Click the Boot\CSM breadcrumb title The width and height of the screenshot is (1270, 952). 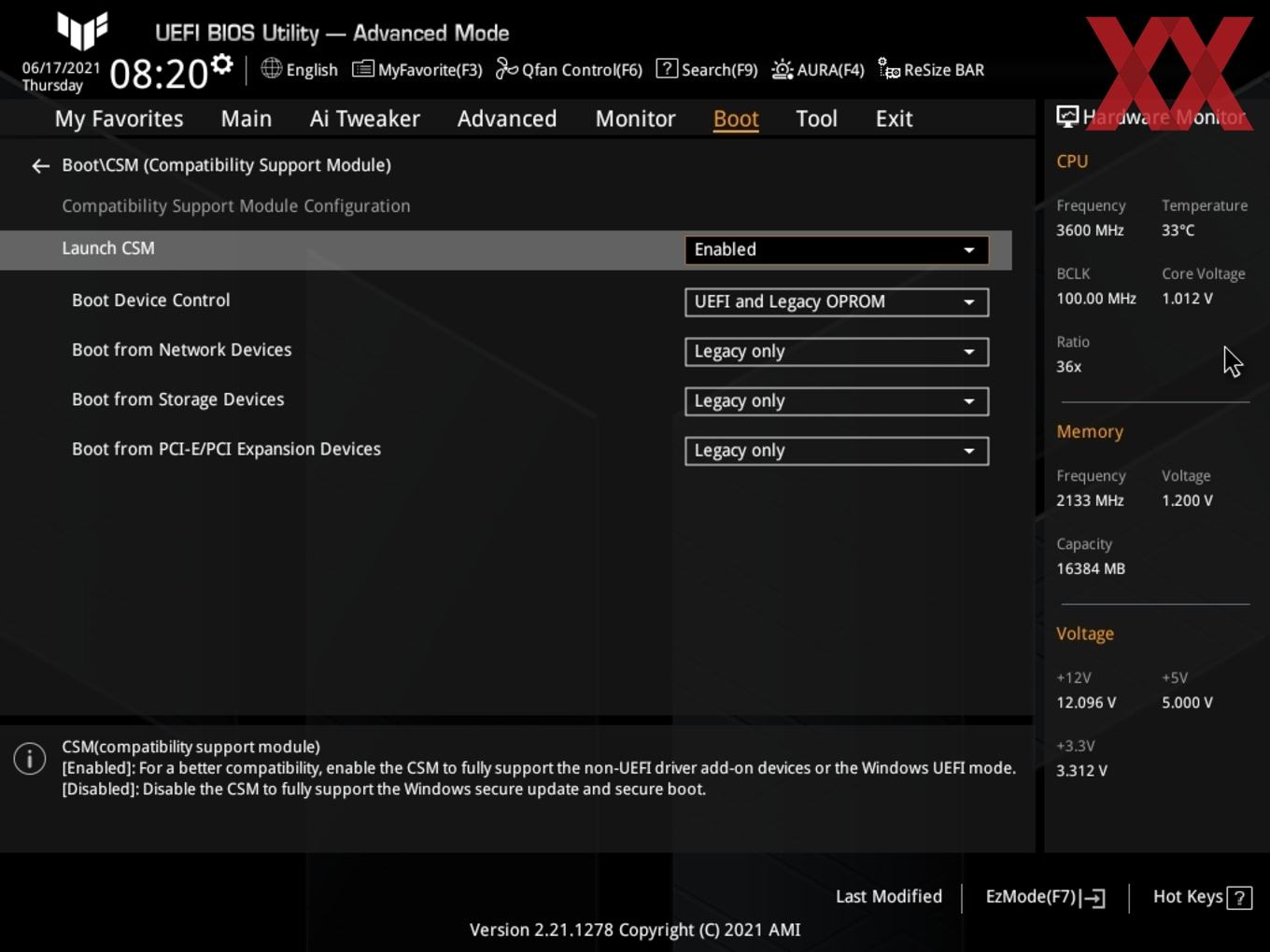point(226,165)
